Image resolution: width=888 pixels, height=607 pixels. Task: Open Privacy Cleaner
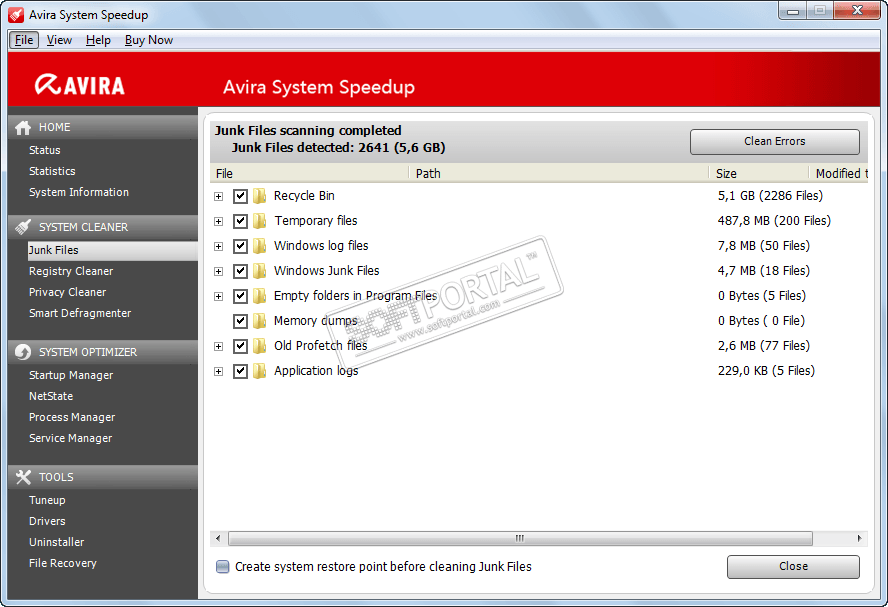coord(67,292)
